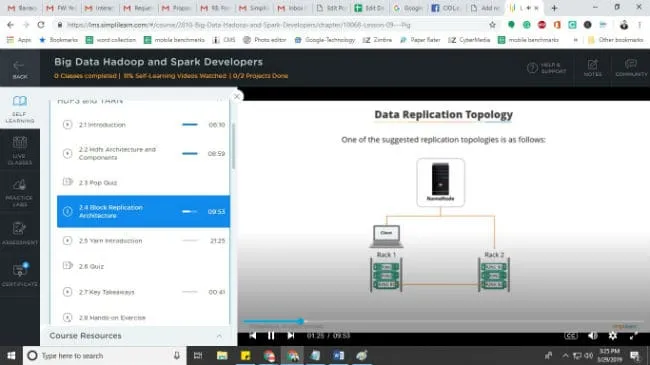Open Help & Support in the header
650x365 pixels.
pyautogui.click(x=546, y=68)
